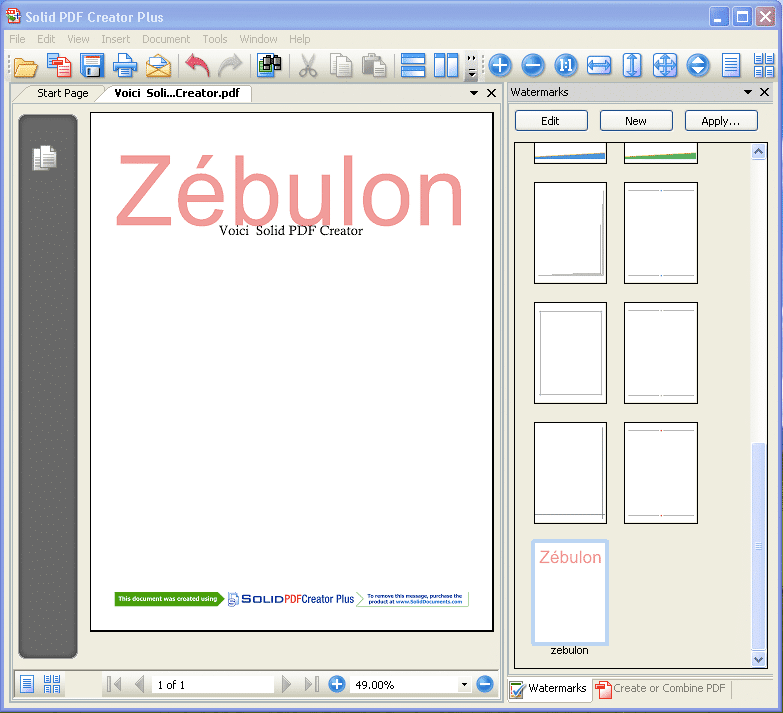Screen dimensions: 783x713
Task: Select the green gradient watermark thumbnail
Action: point(661,154)
